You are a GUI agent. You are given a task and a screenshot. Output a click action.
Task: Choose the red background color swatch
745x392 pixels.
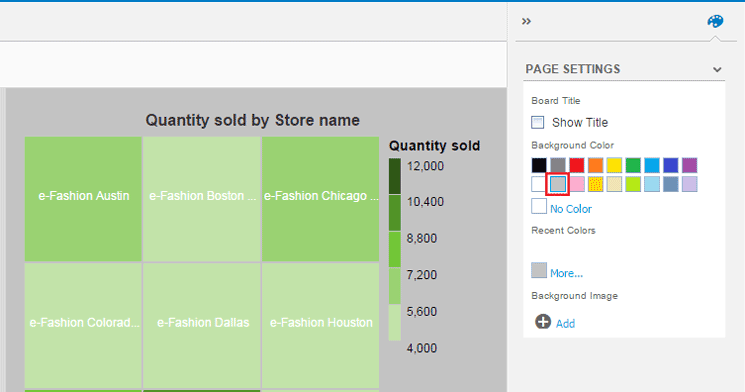point(577,165)
